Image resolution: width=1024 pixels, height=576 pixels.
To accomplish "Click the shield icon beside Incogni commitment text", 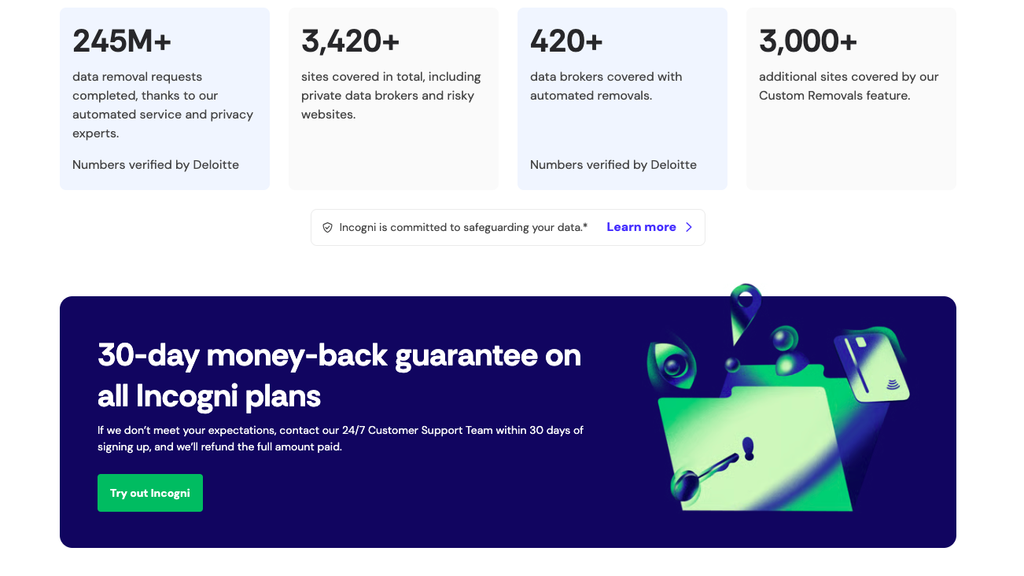I will 327,227.
